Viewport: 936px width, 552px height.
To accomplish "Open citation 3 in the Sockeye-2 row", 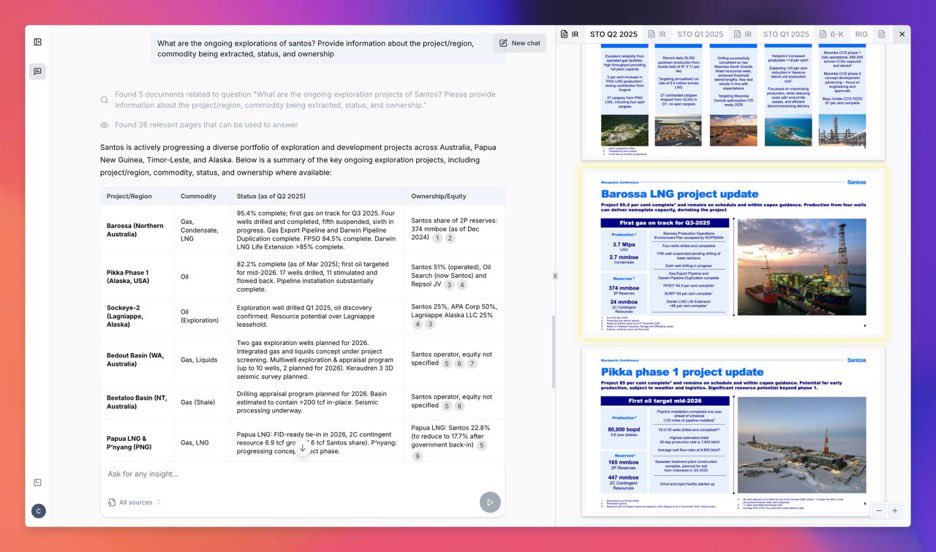I will click(x=430, y=324).
